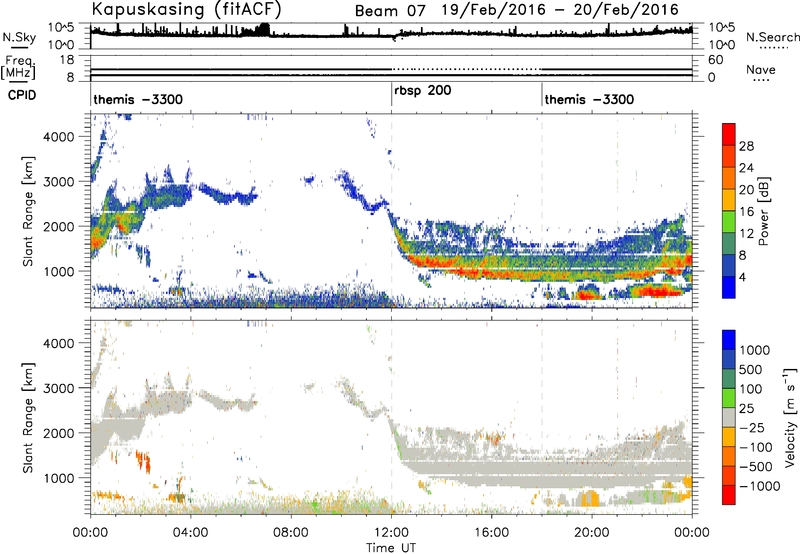This screenshot has height=554, width=800.
Task: Click the '60' Nave axis tick
Action: (x=715, y=60)
